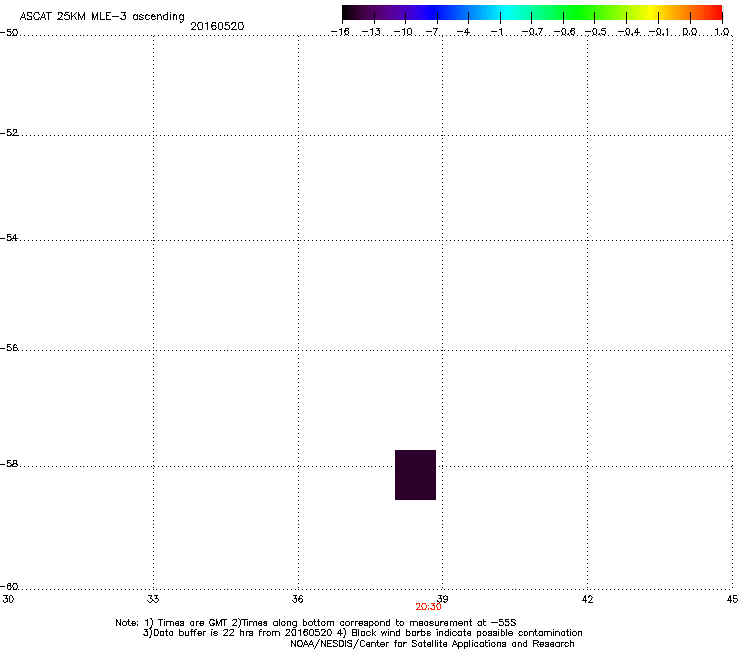Click the -52 latitude axis label

[x=9, y=133]
